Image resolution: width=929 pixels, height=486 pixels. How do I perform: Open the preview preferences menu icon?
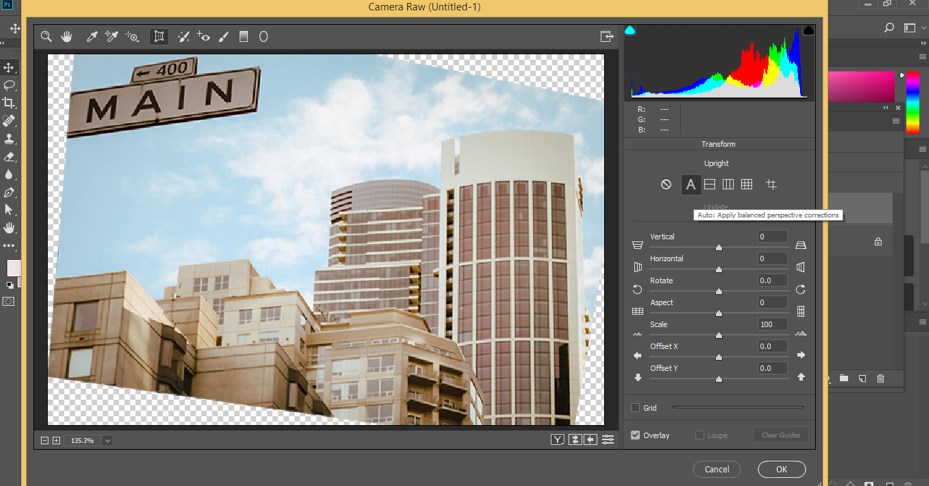608,440
